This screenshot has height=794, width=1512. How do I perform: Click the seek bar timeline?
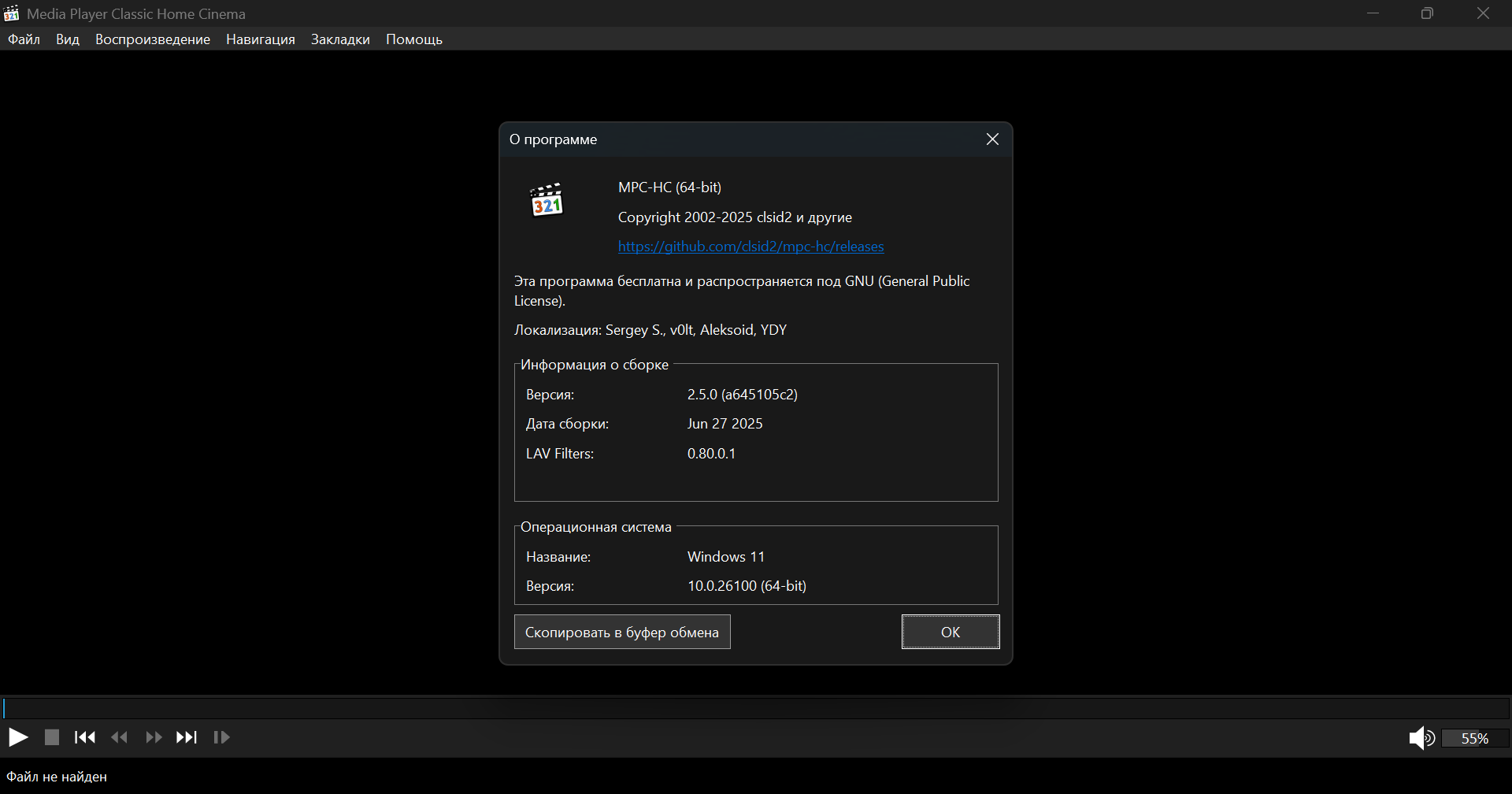point(756,707)
